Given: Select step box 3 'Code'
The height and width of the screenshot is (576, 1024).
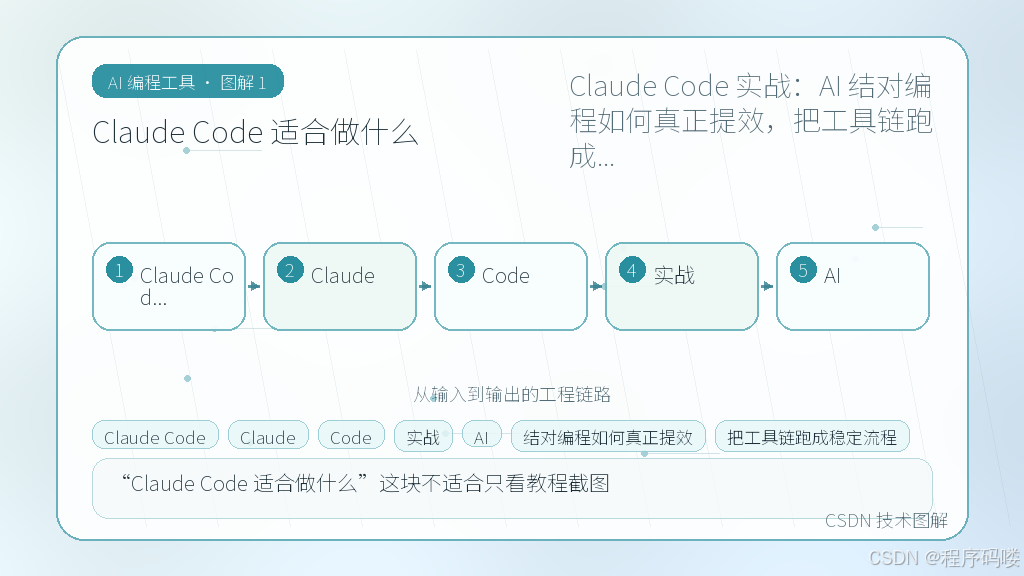Looking at the screenshot, I should 511,287.
